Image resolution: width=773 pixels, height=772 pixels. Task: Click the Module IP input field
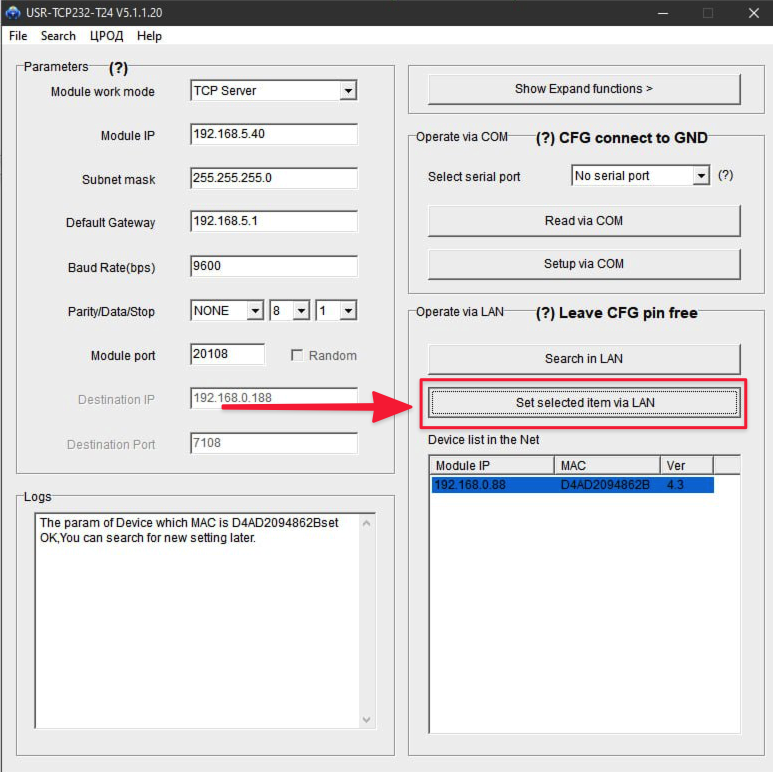(273, 135)
